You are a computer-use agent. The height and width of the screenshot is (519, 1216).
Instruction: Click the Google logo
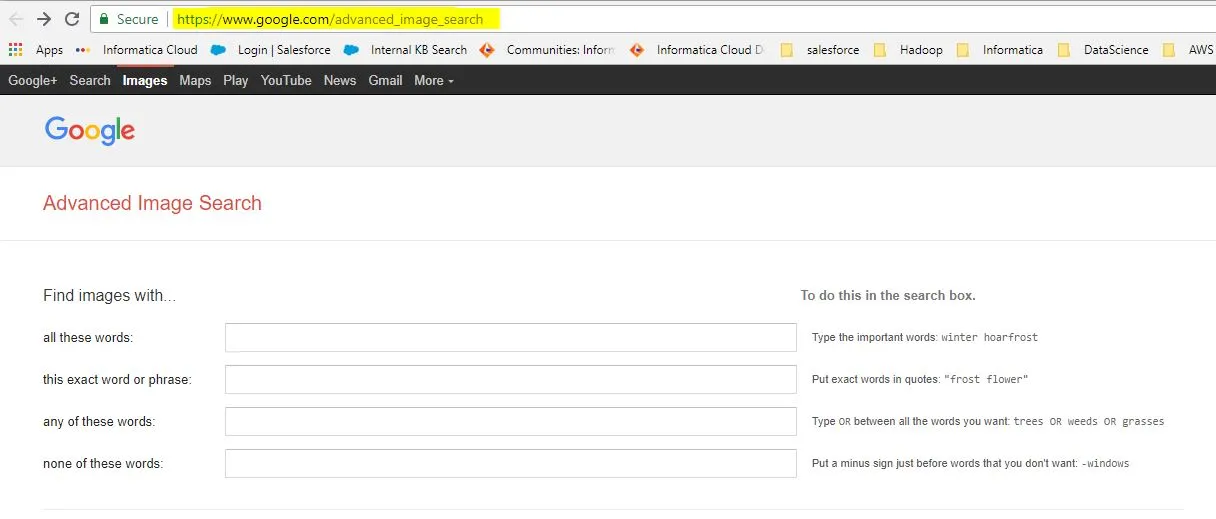tap(90, 131)
